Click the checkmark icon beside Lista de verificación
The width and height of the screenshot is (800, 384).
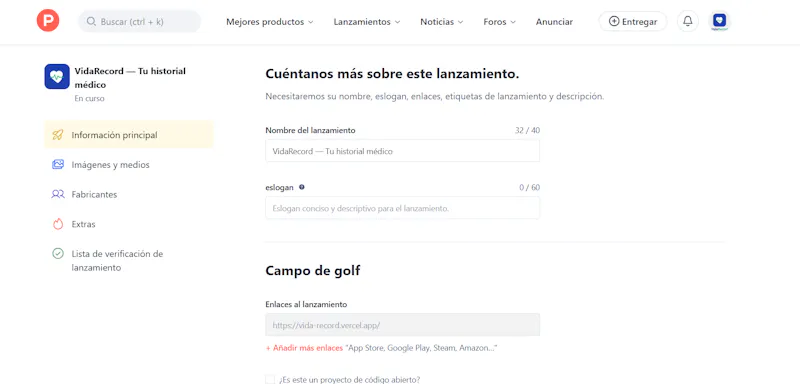[x=58, y=253]
